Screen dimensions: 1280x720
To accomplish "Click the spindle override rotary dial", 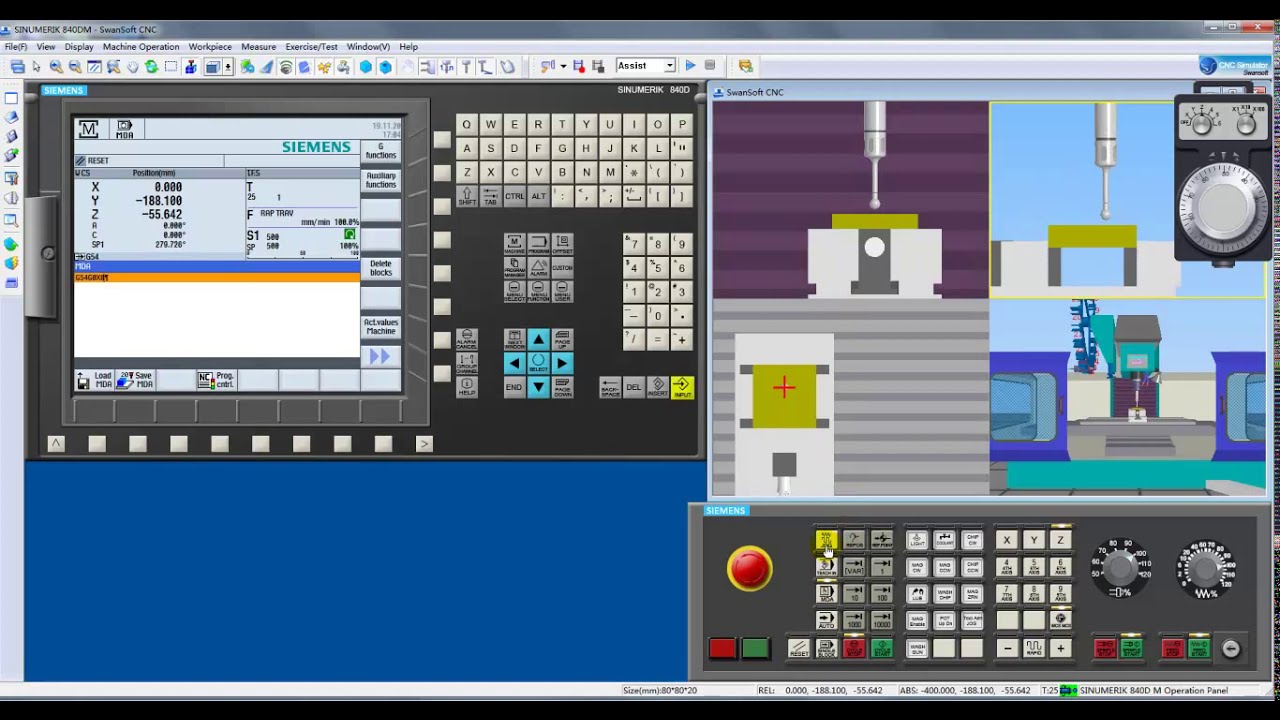I will tap(1120, 567).
